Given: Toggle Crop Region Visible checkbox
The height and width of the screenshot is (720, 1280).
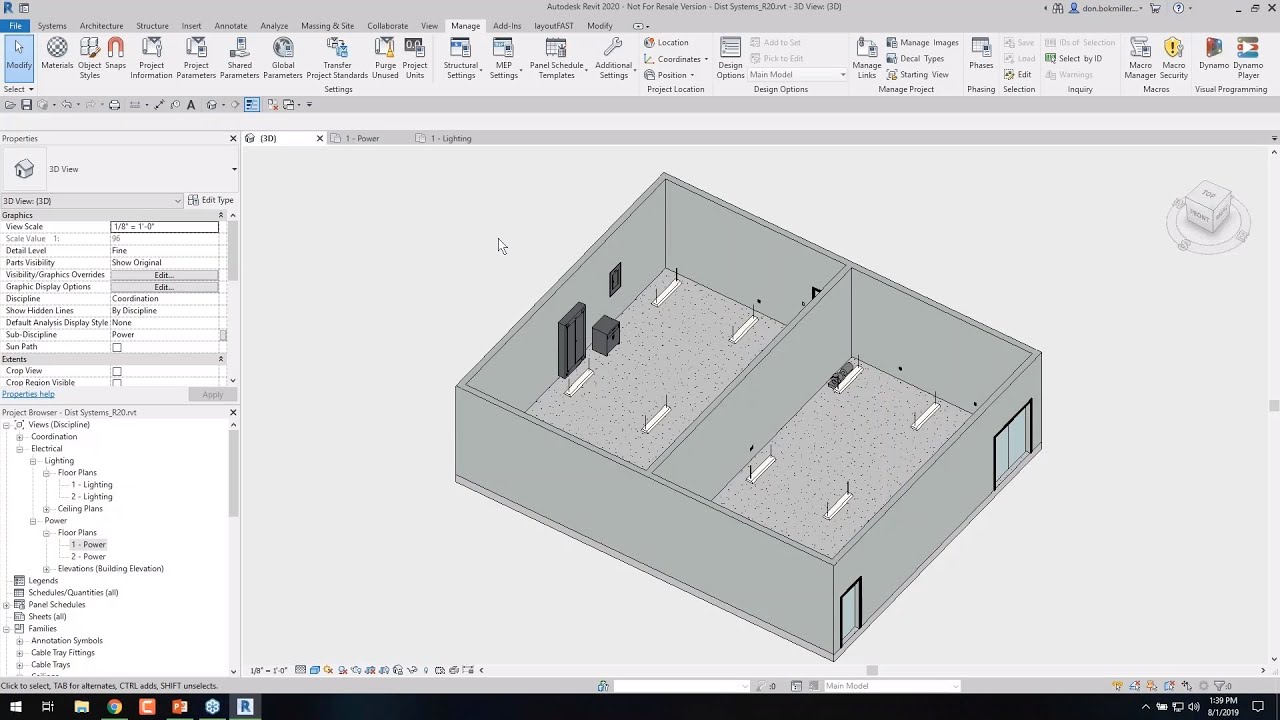Looking at the screenshot, I should click(x=117, y=384).
